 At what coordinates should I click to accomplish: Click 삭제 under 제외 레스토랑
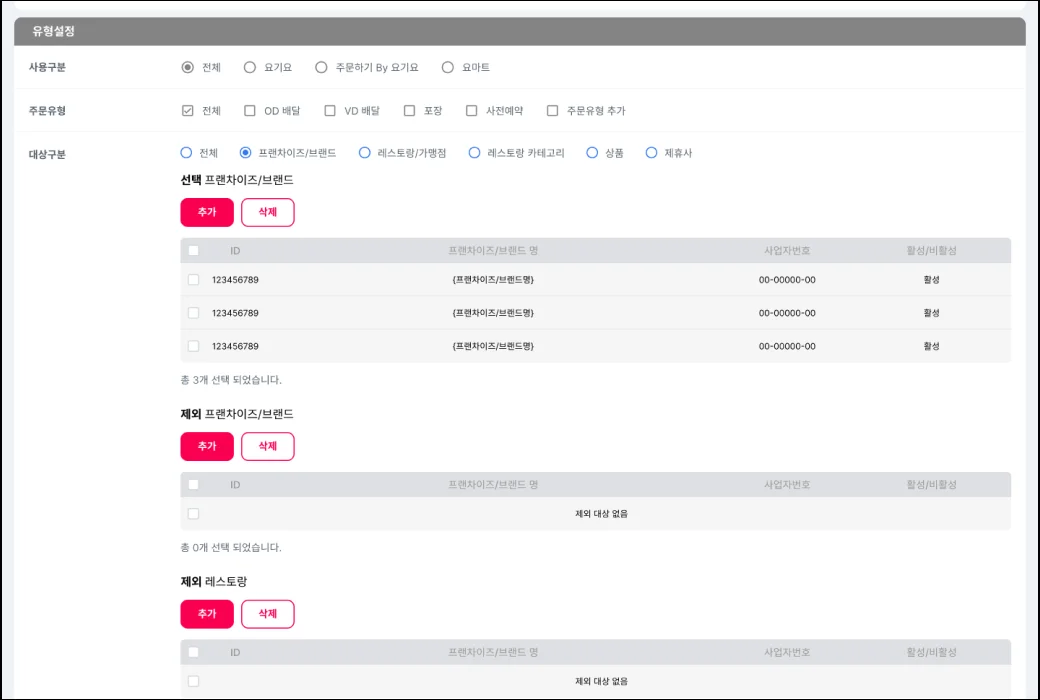[267, 614]
